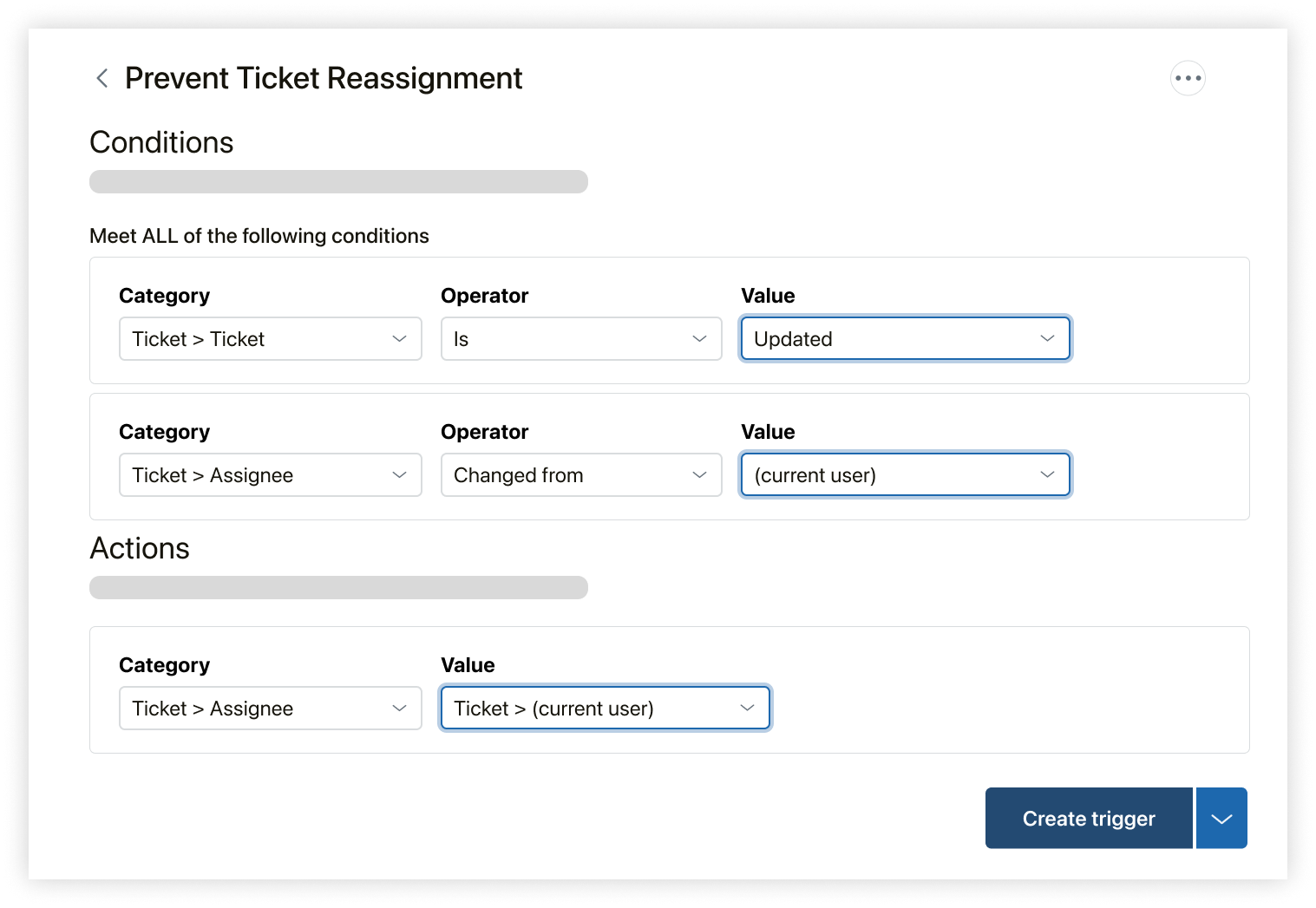
Task: Click the chevron in the Ticket > Ticket field
Action: 399,339
